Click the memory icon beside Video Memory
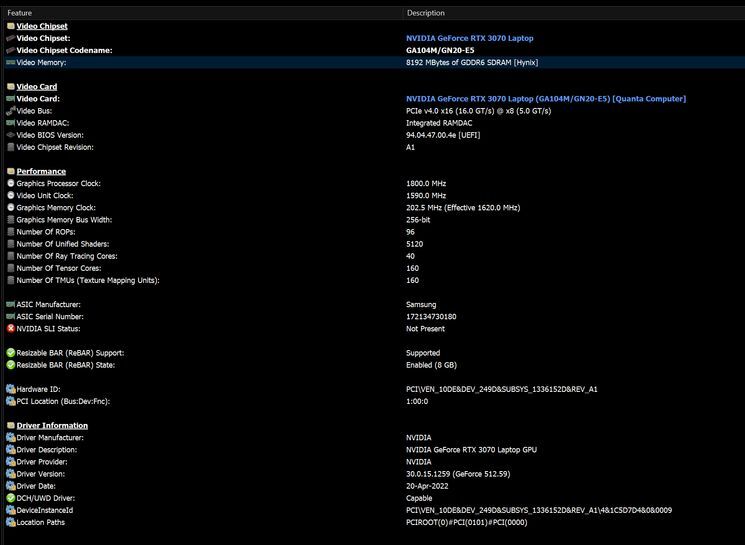This screenshot has height=545, width=745. (x=10, y=62)
